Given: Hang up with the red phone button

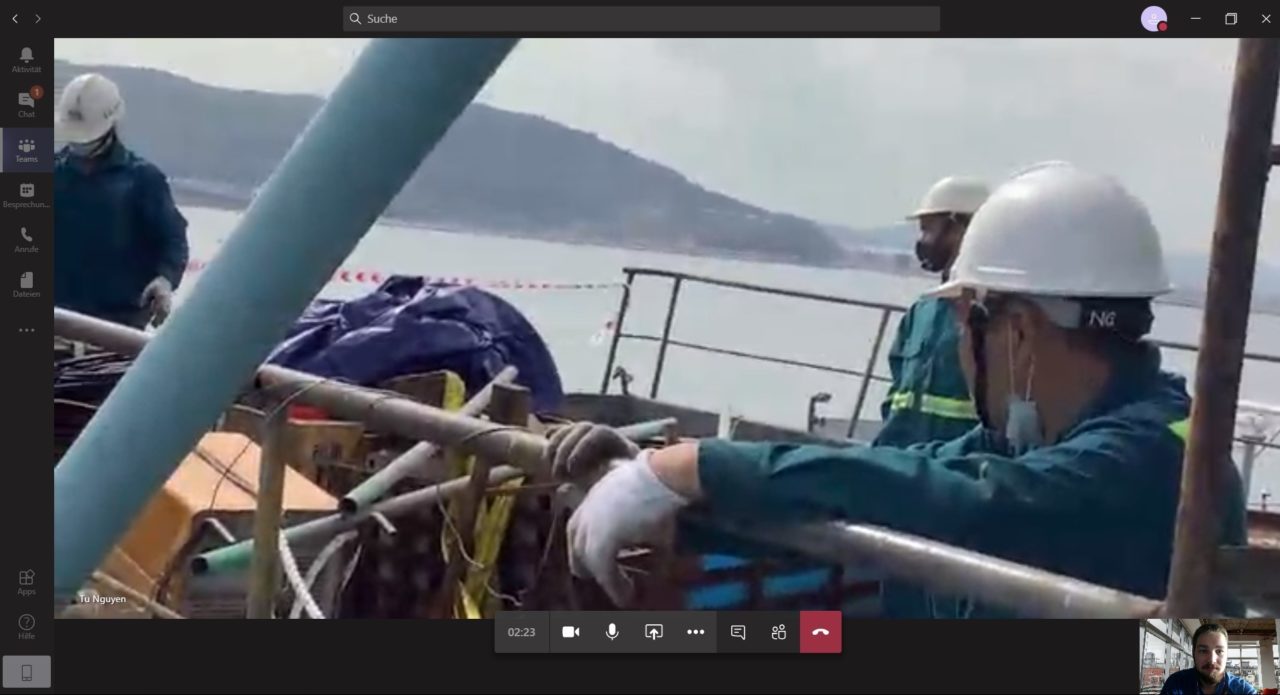Looking at the screenshot, I should 821,632.
